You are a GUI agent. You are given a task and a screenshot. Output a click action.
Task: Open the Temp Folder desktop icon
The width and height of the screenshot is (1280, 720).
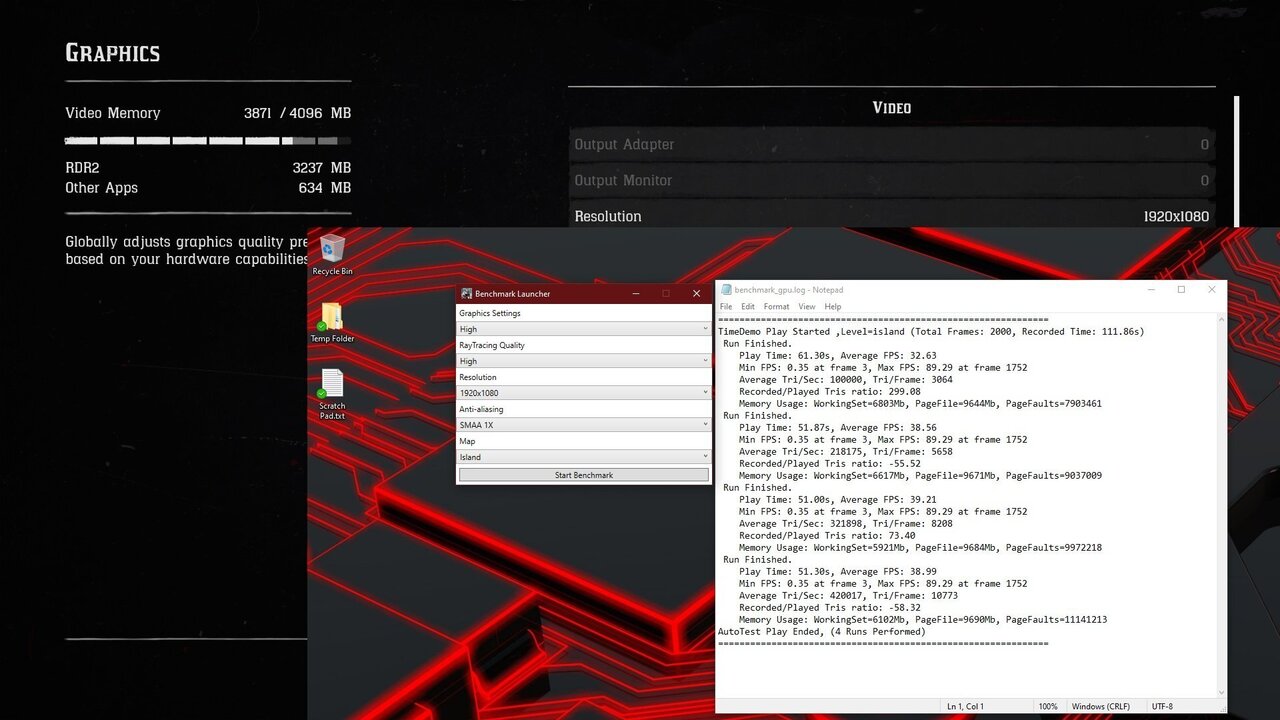[x=332, y=317]
